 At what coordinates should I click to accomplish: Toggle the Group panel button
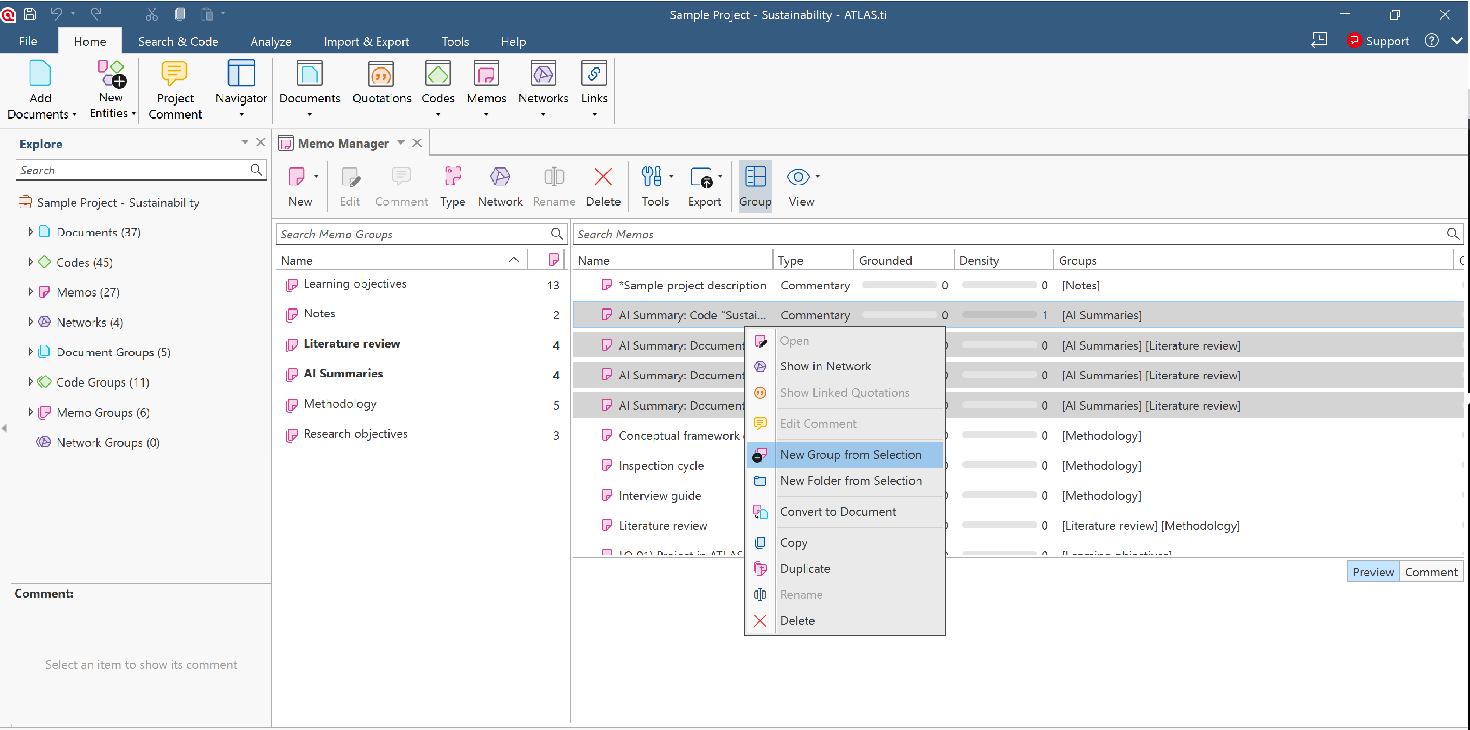[755, 186]
